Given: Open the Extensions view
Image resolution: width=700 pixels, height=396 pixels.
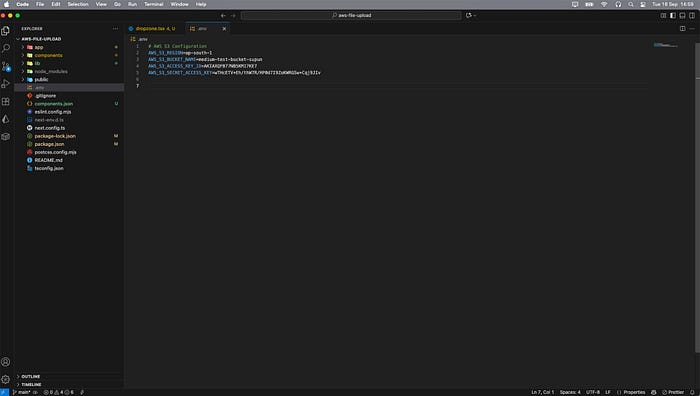Looking at the screenshot, I should [x=6, y=102].
